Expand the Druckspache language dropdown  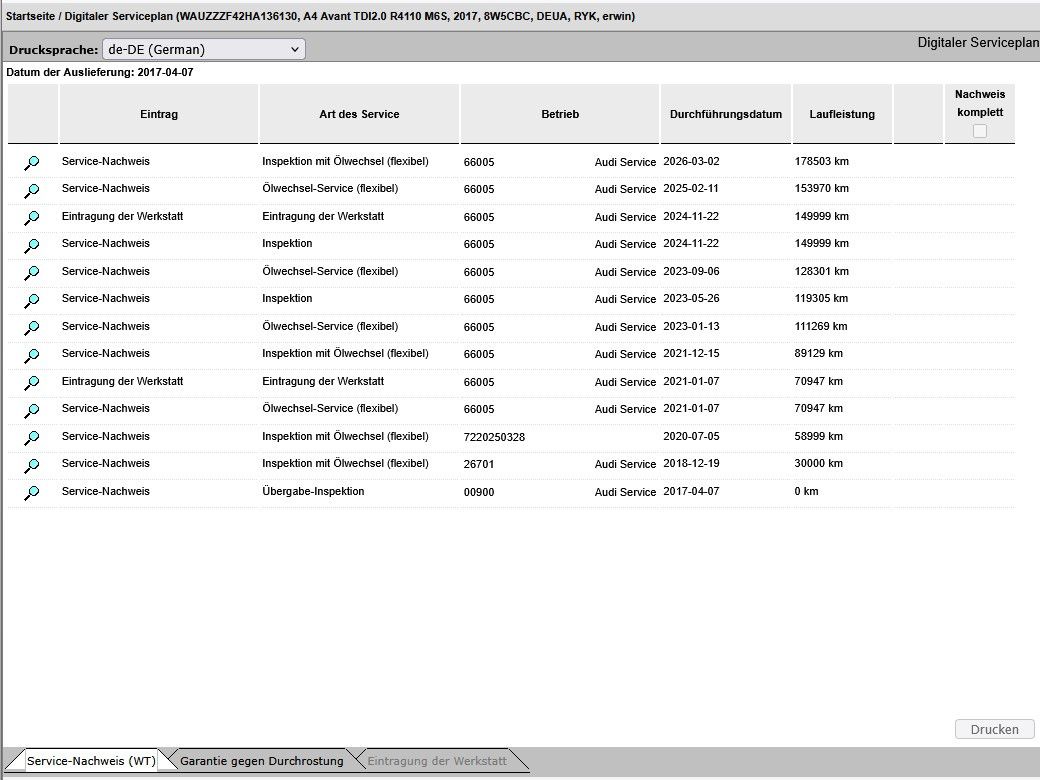click(204, 49)
